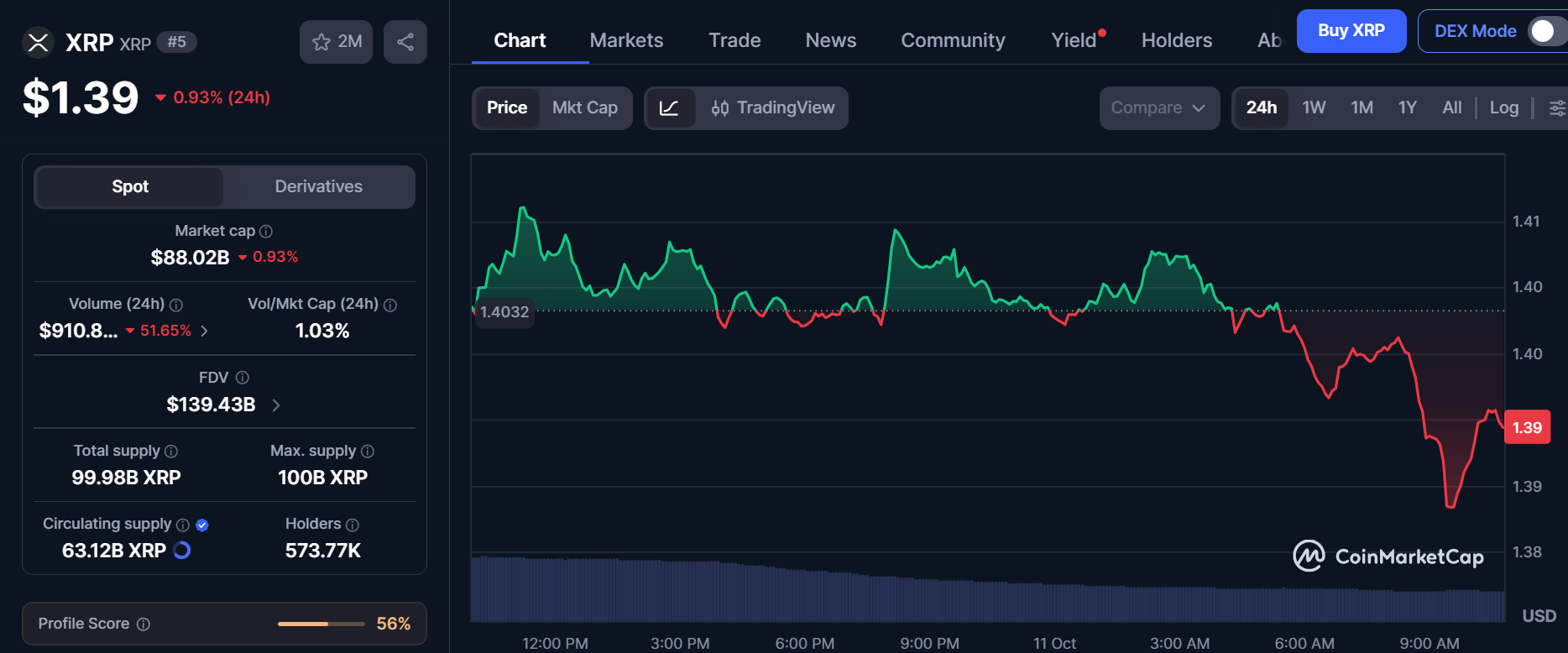Toggle DEX Mode switch
This screenshot has width=1568, height=653.
coord(1546,31)
